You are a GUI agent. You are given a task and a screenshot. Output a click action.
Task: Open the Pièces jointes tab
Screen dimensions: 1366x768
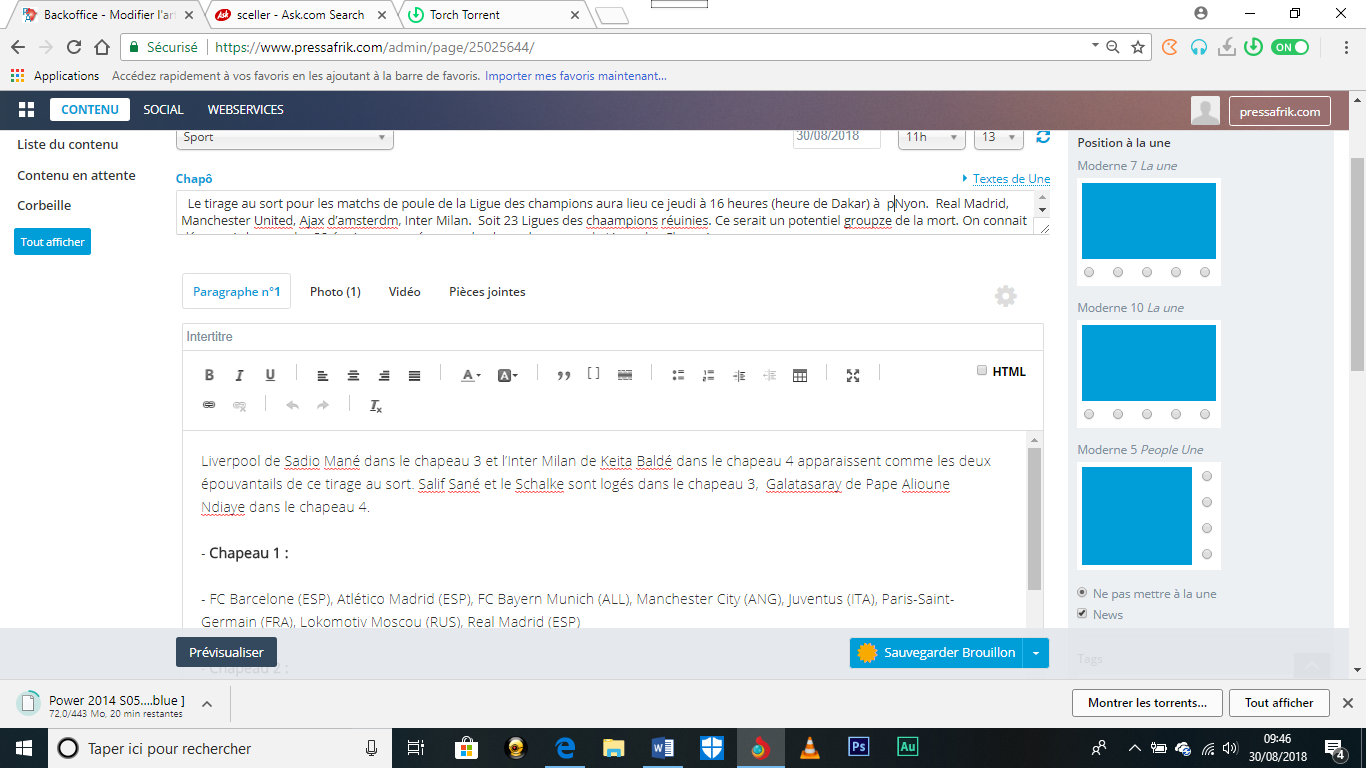point(488,292)
